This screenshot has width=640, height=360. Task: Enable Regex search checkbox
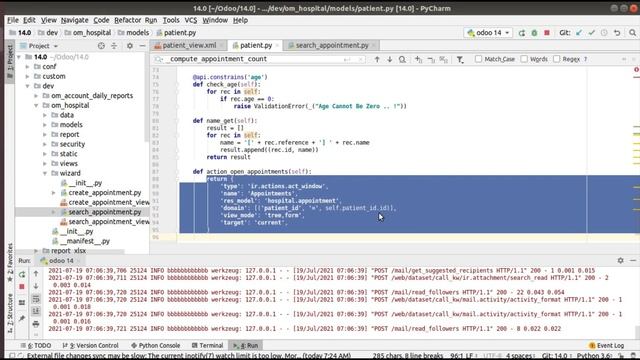coord(556,59)
